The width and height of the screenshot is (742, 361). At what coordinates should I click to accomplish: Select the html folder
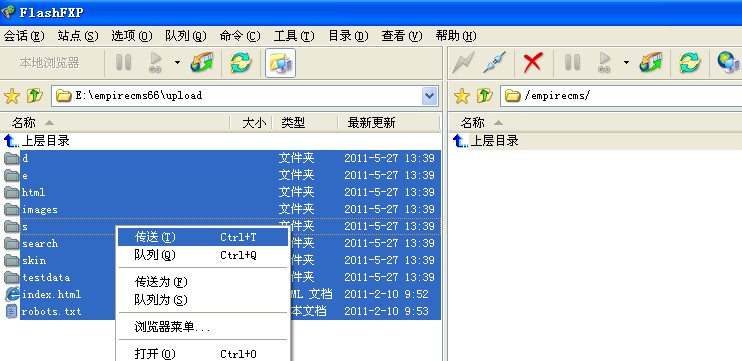[222, 193]
